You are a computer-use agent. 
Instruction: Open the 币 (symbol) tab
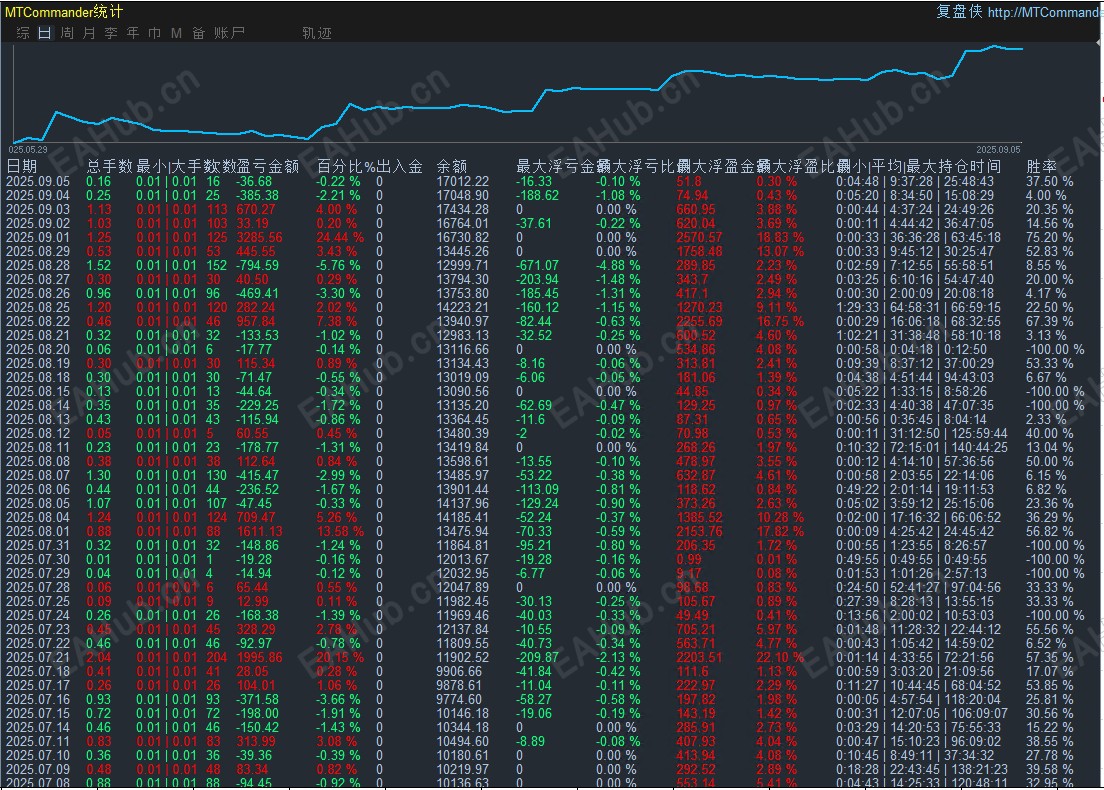click(154, 33)
